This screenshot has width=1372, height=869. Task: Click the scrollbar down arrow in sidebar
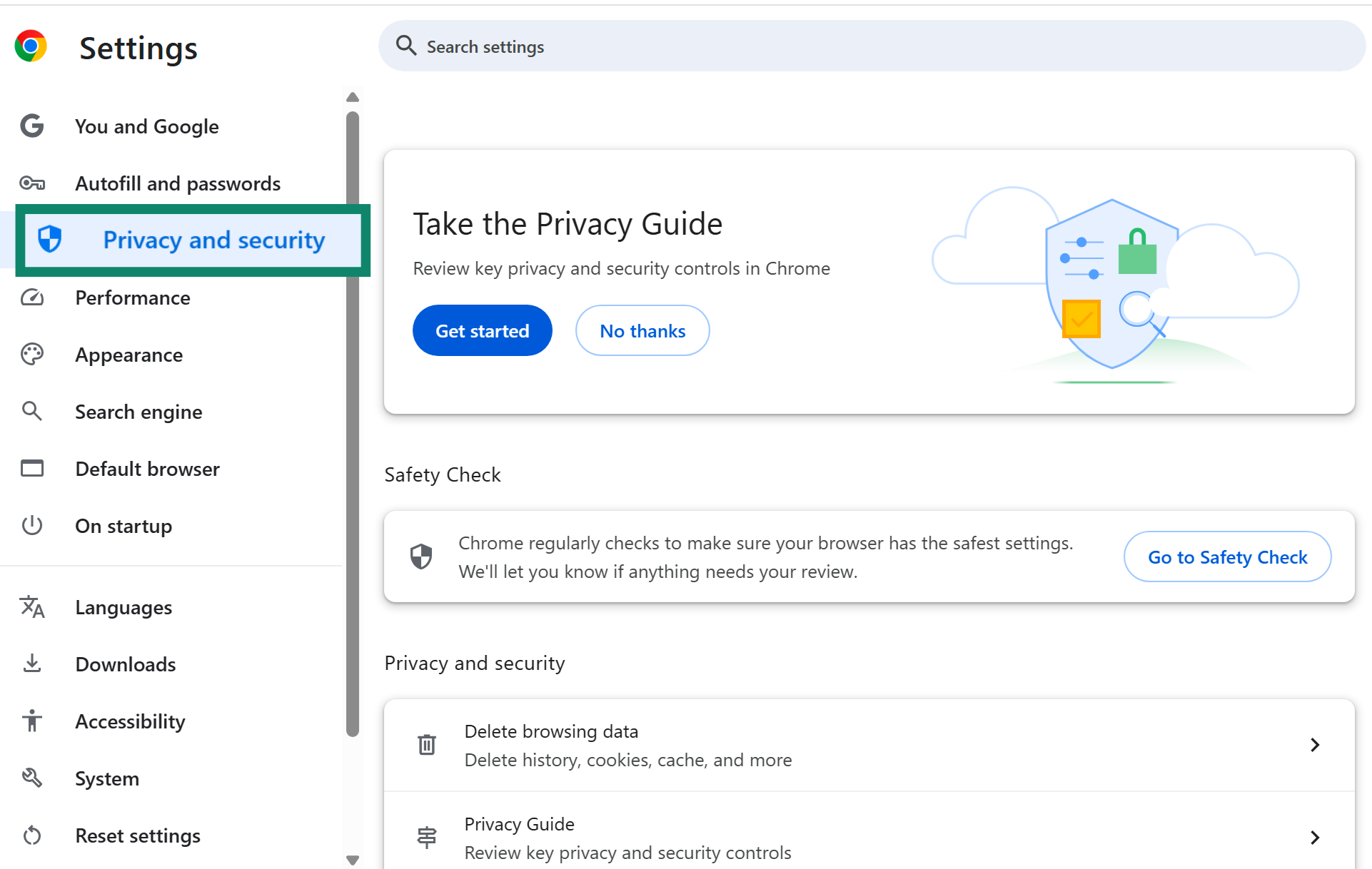(x=353, y=860)
